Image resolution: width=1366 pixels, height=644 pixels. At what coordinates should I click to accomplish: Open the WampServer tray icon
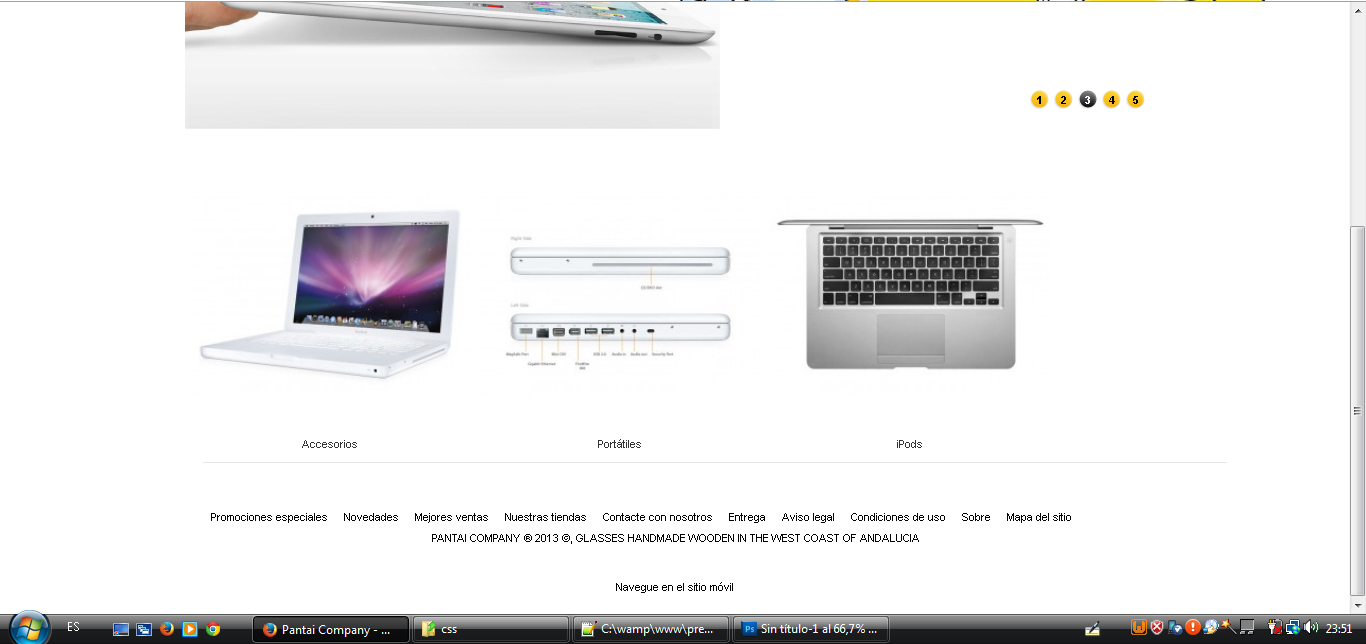coord(1138,628)
